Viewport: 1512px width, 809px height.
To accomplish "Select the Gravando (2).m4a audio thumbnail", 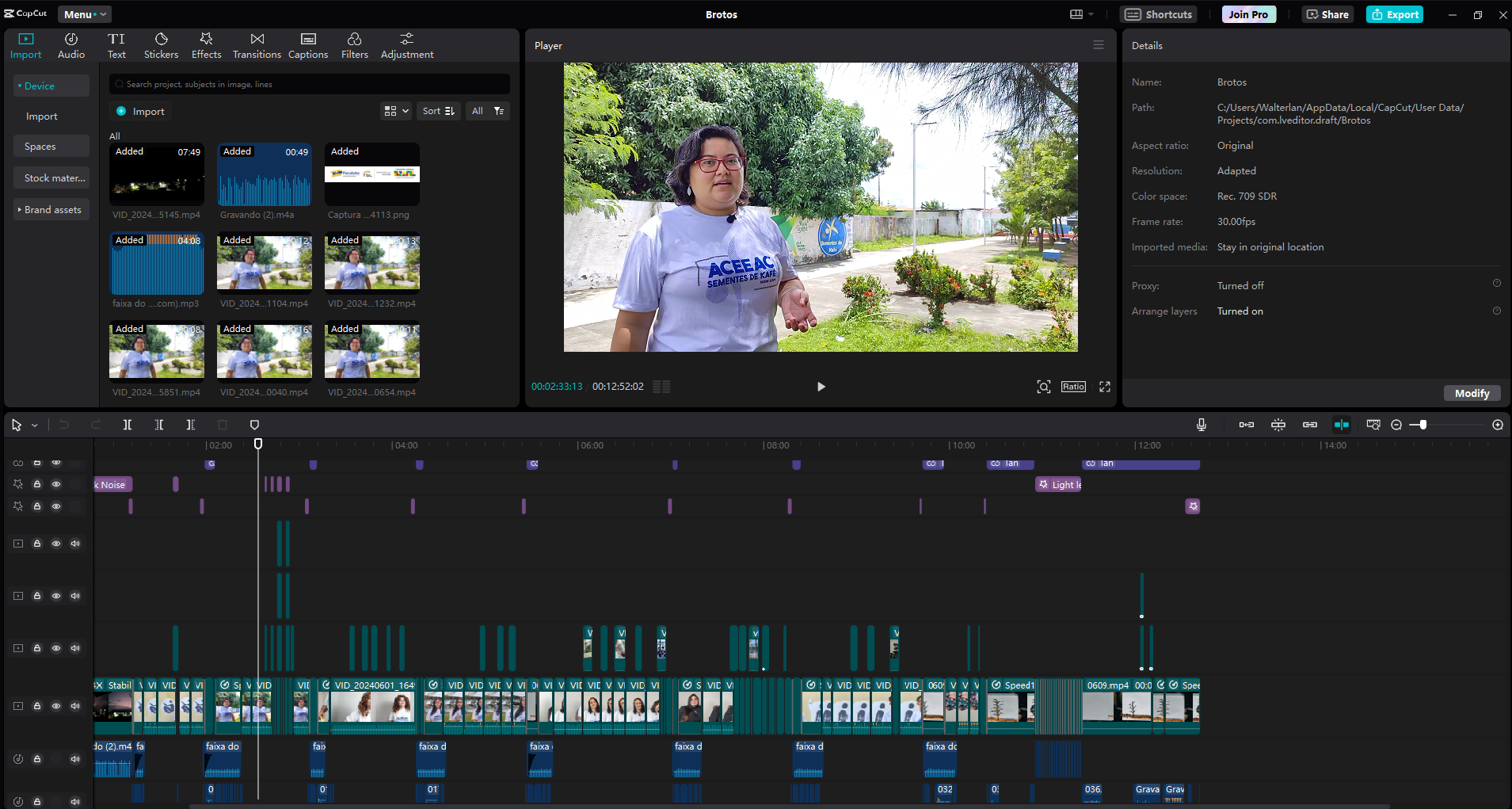I will click(x=265, y=175).
